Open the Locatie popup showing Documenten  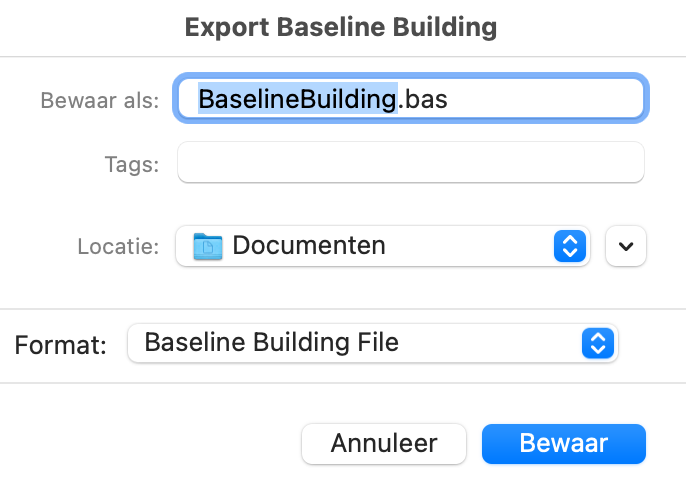383,246
